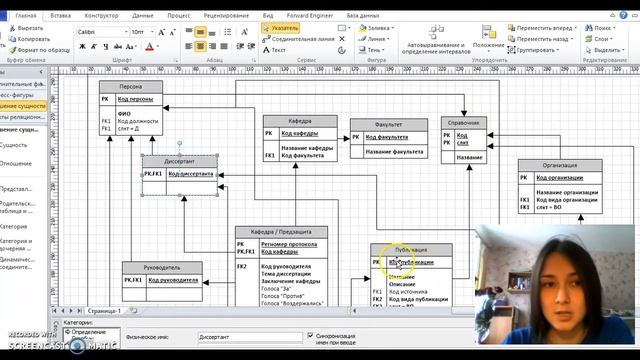The width and height of the screenshot is (640, 360).
Task: Switch to the Рецензирование ribbon tab
Action: pos(226,16)
